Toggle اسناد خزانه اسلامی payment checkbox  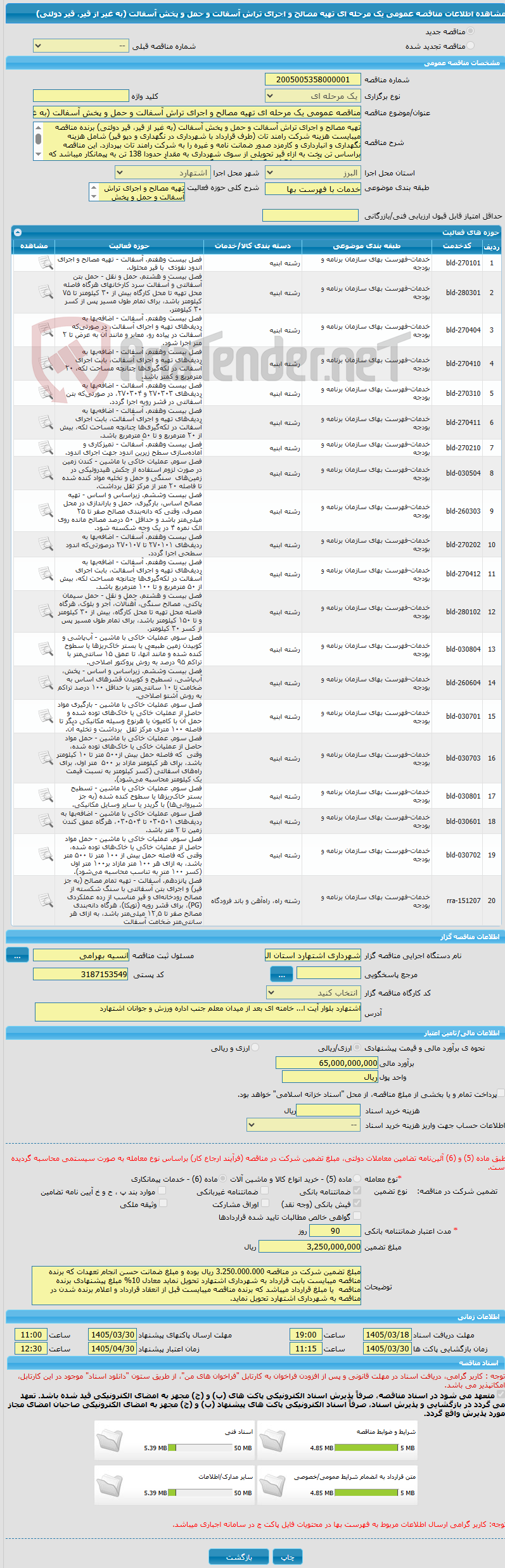coord(501,1093)
